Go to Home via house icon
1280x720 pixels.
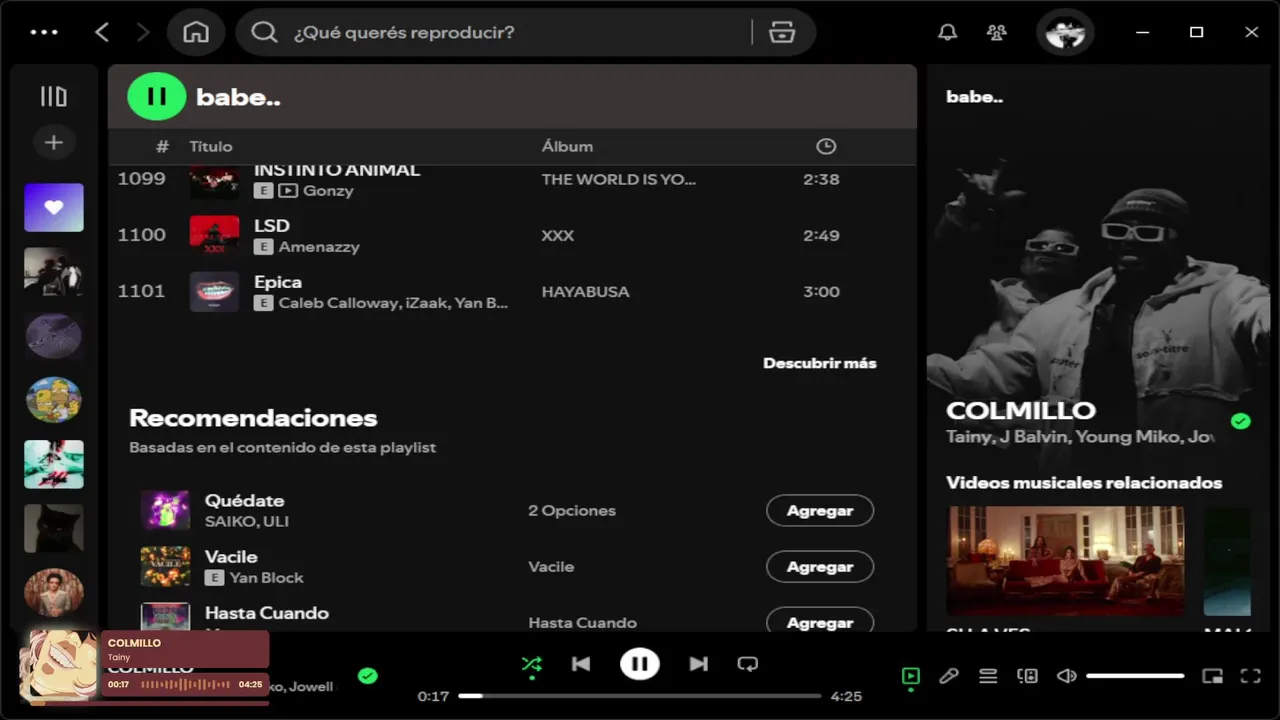click(x=196, y=32)
